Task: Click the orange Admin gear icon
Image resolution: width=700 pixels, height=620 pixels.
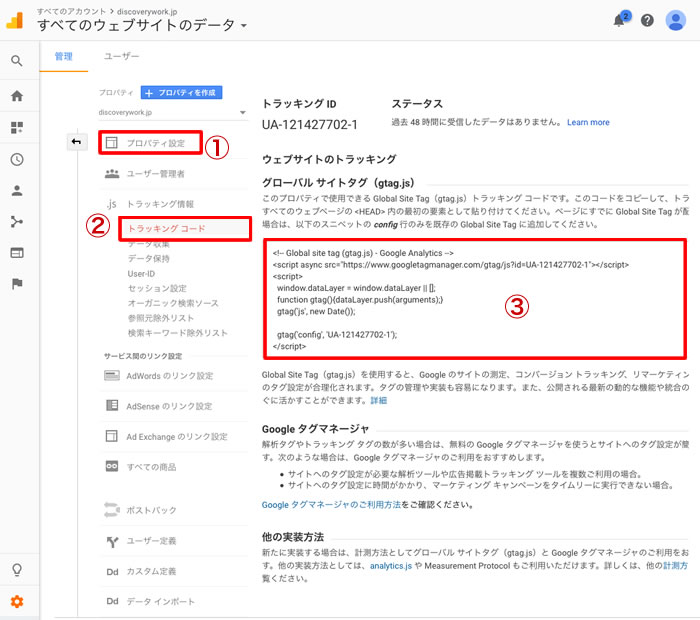Action: [x=17, y=601]
